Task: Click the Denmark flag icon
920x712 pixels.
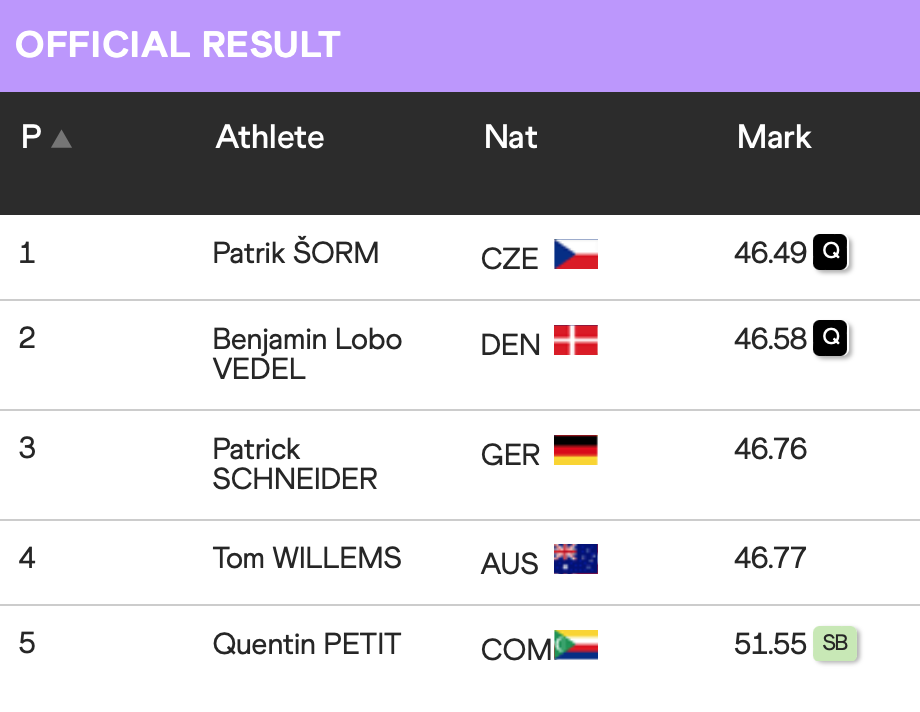Action: tap(576, 341)
